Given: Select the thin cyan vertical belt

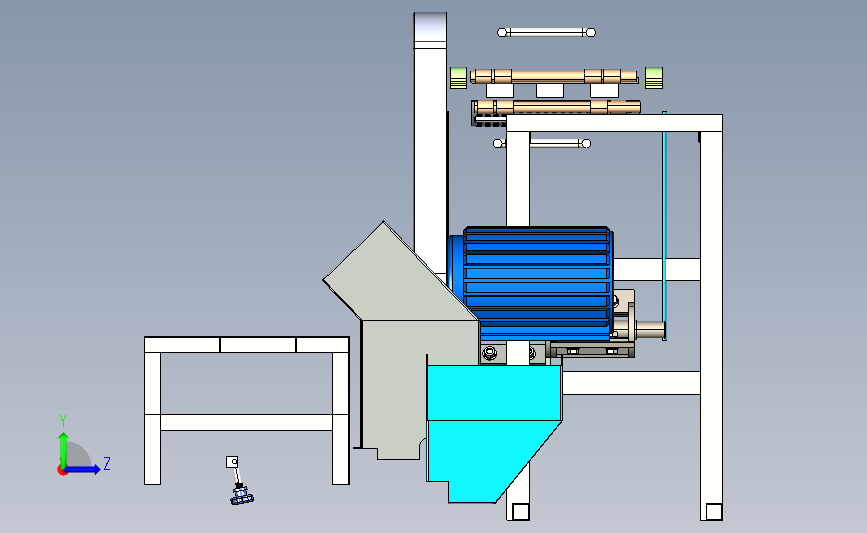Looking at the screenshot, I should (664, 226).
